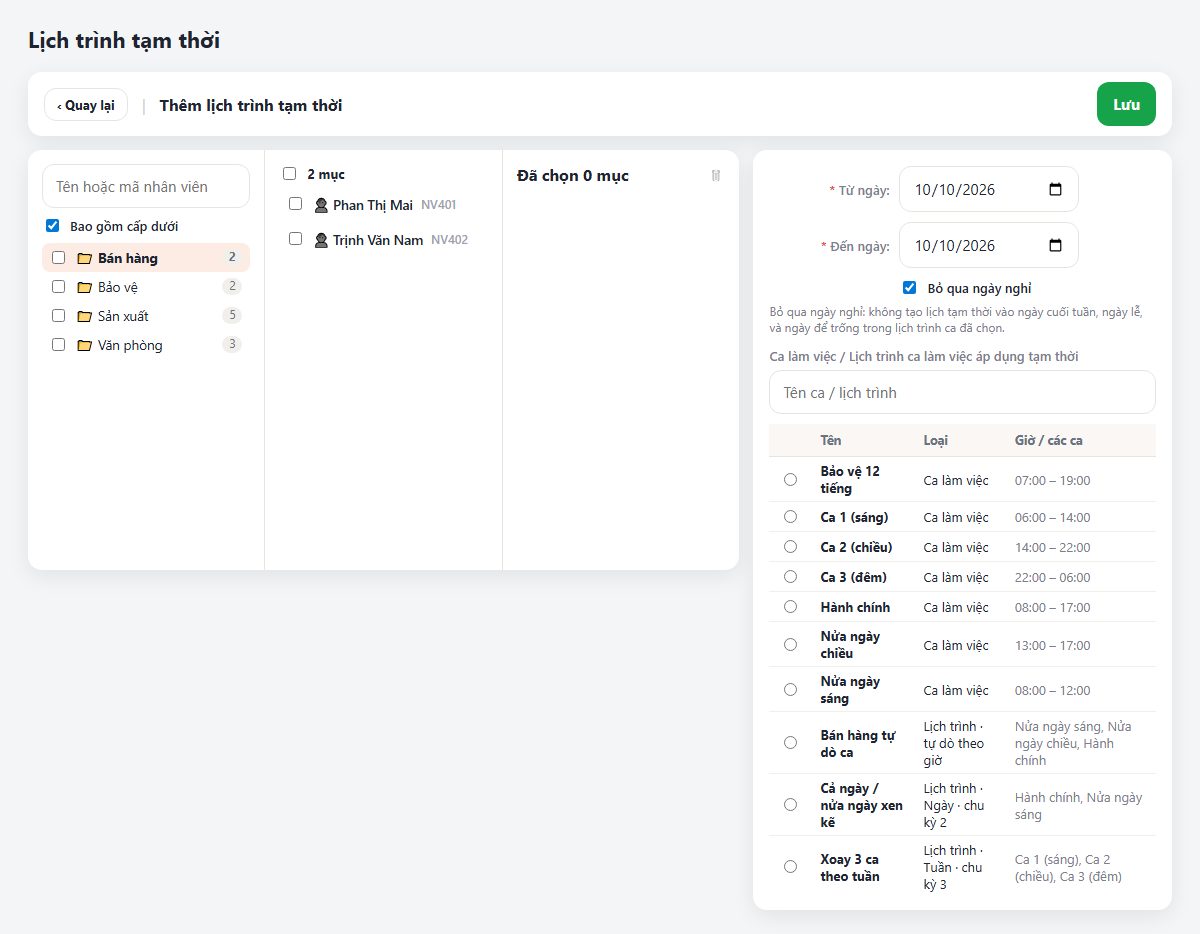
Task: Choose the "Ca 2 (chiều)" radio button
Action: [x=791, y=547]
